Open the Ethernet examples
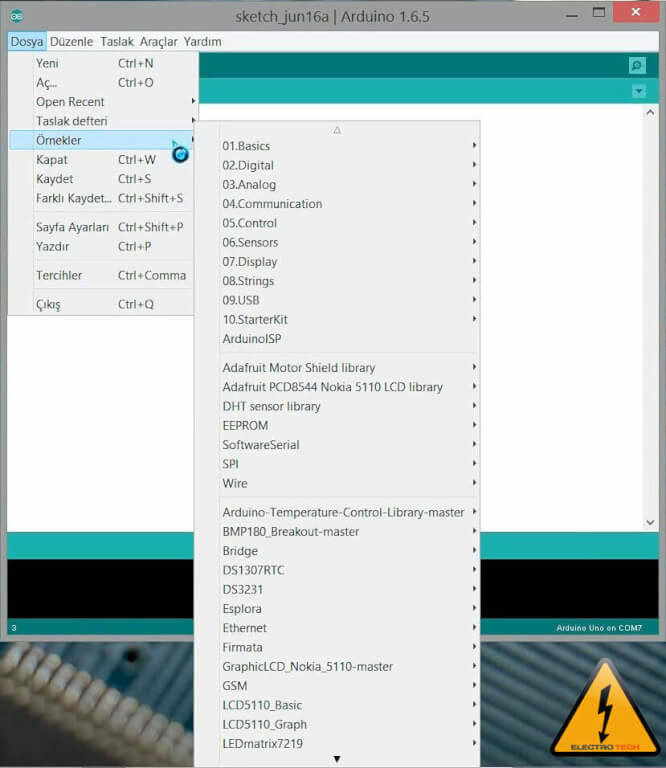 point(337,628)
